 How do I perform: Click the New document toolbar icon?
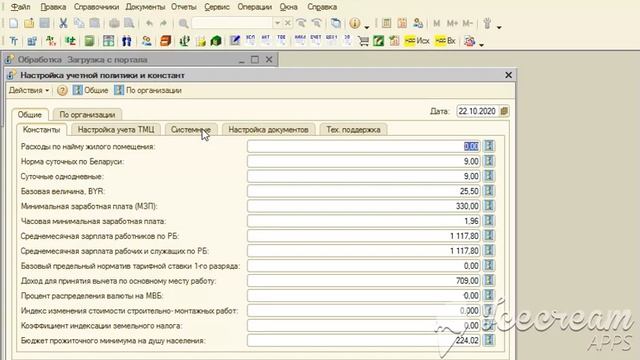[13, 23]
